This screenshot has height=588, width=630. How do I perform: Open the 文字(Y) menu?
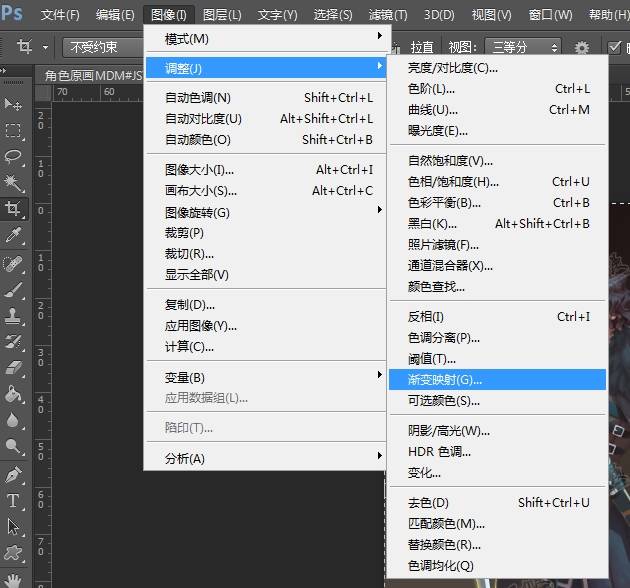coord(277,15)
